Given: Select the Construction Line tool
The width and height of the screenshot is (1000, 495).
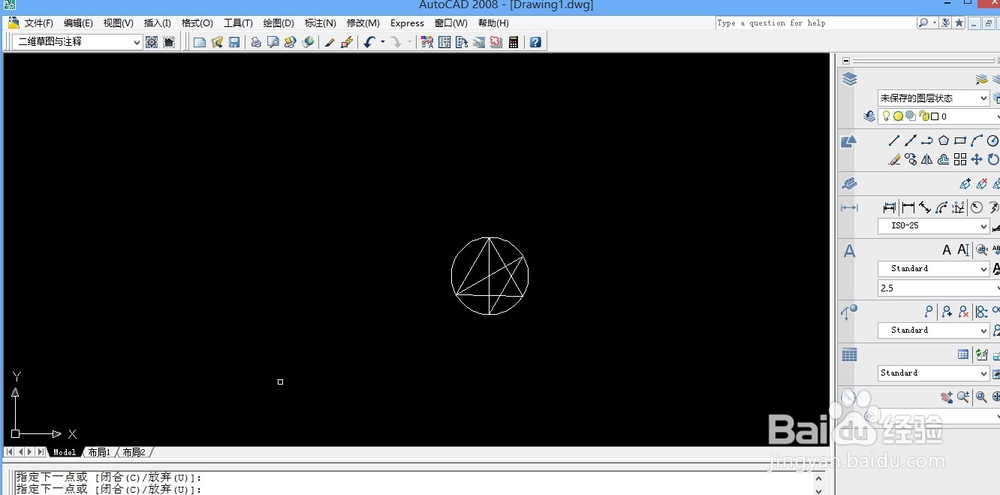Looking at the screenshot, I should click(910, 141).
